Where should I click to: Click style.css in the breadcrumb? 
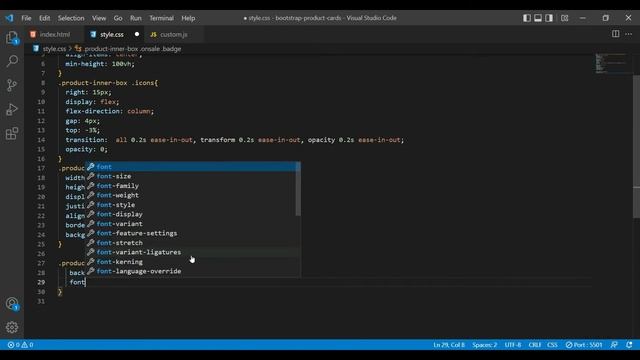tap(54, 49)
